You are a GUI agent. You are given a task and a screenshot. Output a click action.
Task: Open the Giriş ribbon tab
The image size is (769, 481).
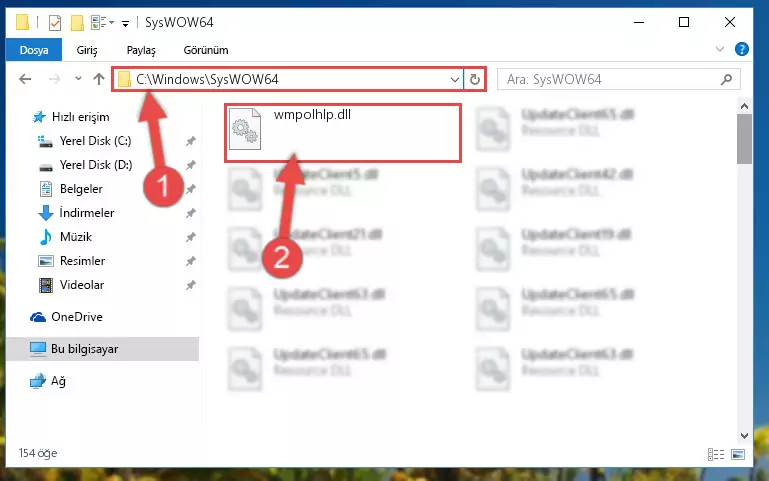pyautogui.click(x=87, y=50)
